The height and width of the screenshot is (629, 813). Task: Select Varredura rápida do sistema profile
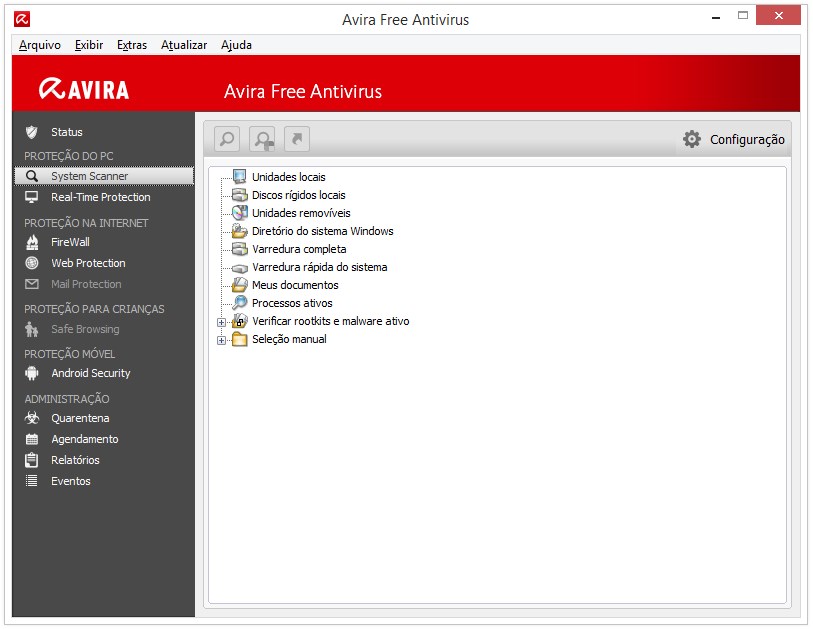(319, 267)
